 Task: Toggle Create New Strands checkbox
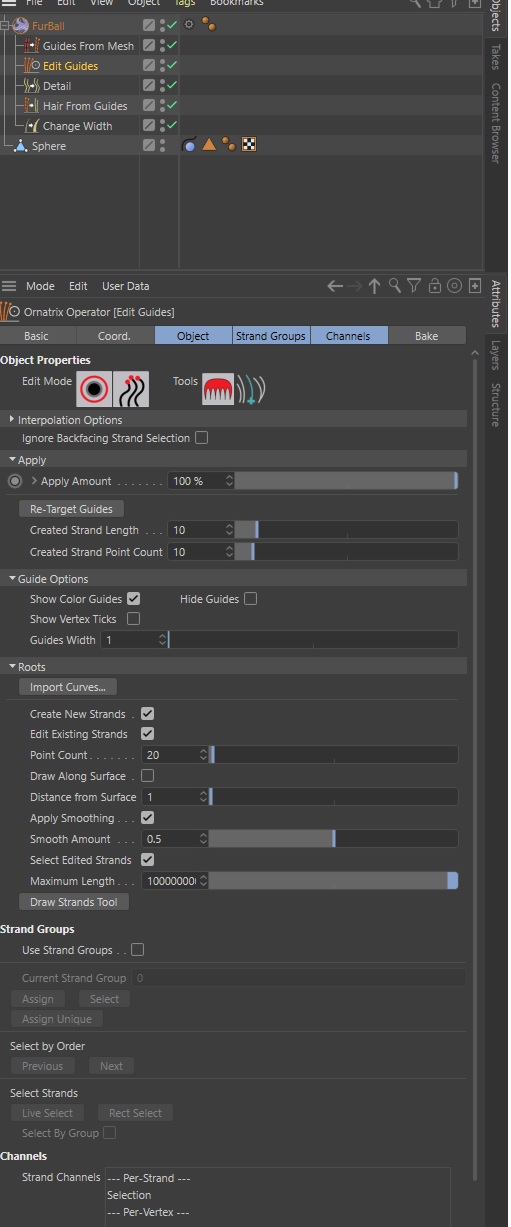pos(148,714)
